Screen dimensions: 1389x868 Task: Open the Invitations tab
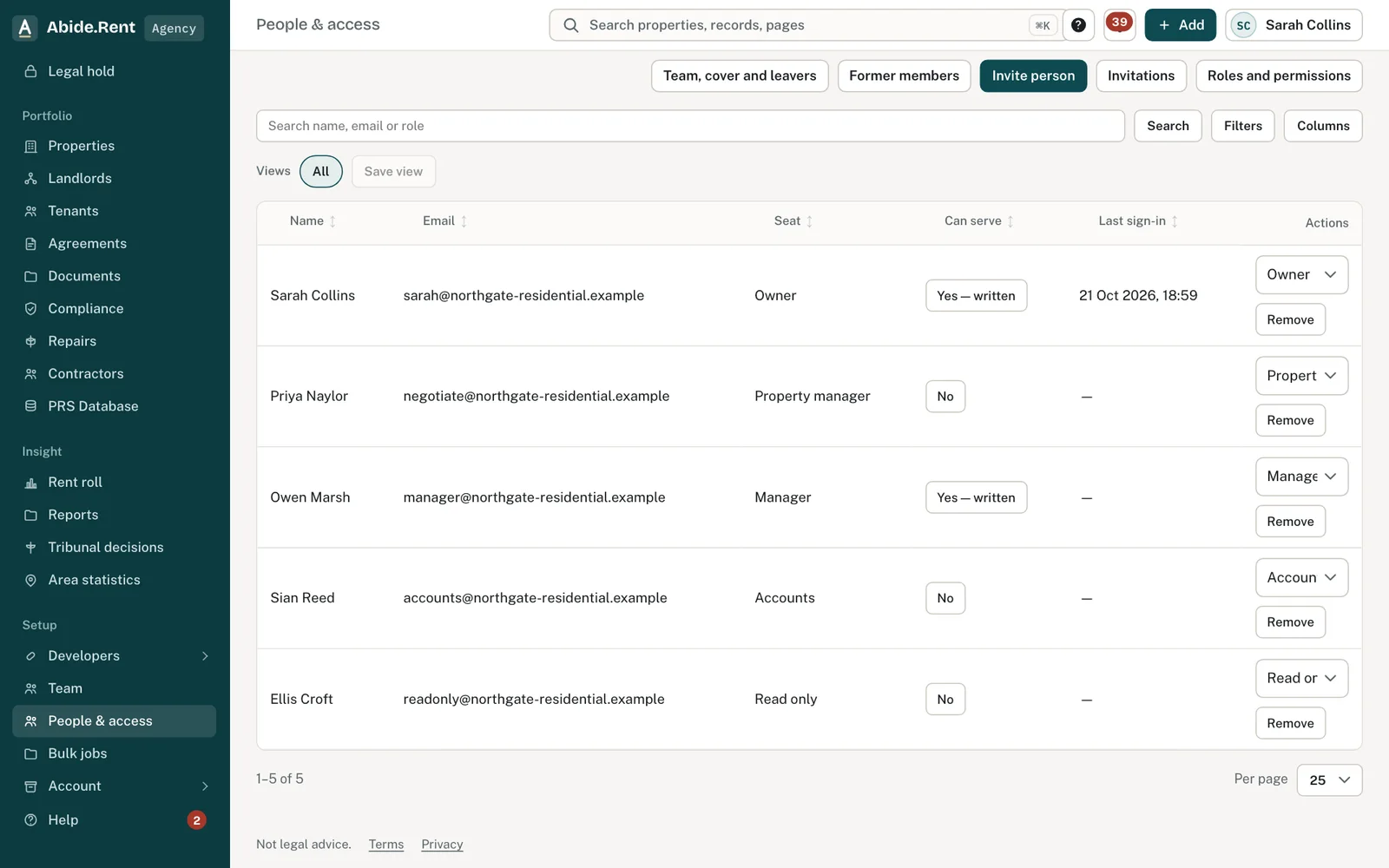click(1141, 76)
